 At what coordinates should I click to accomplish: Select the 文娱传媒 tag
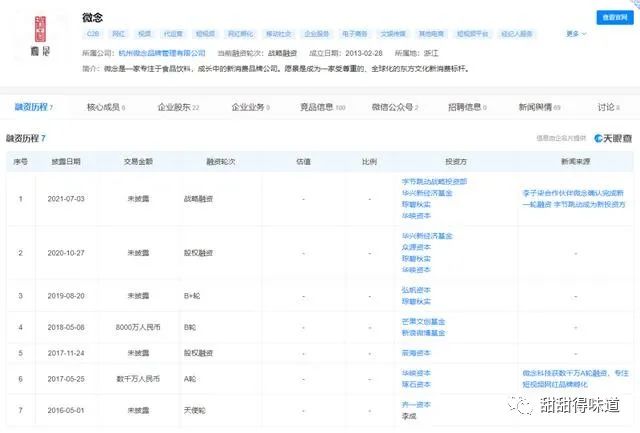point(393,34)
